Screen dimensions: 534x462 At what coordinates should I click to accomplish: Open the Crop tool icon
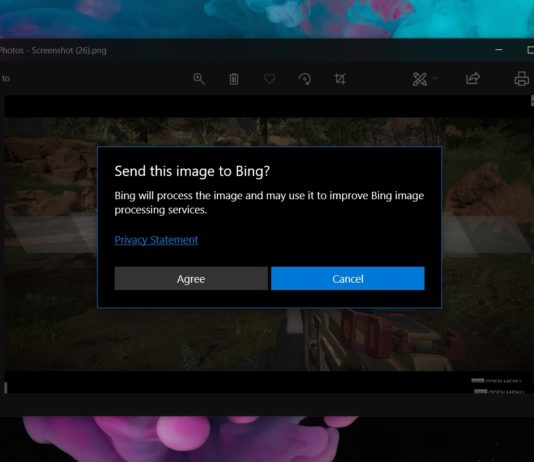click(x=340, y=79)
